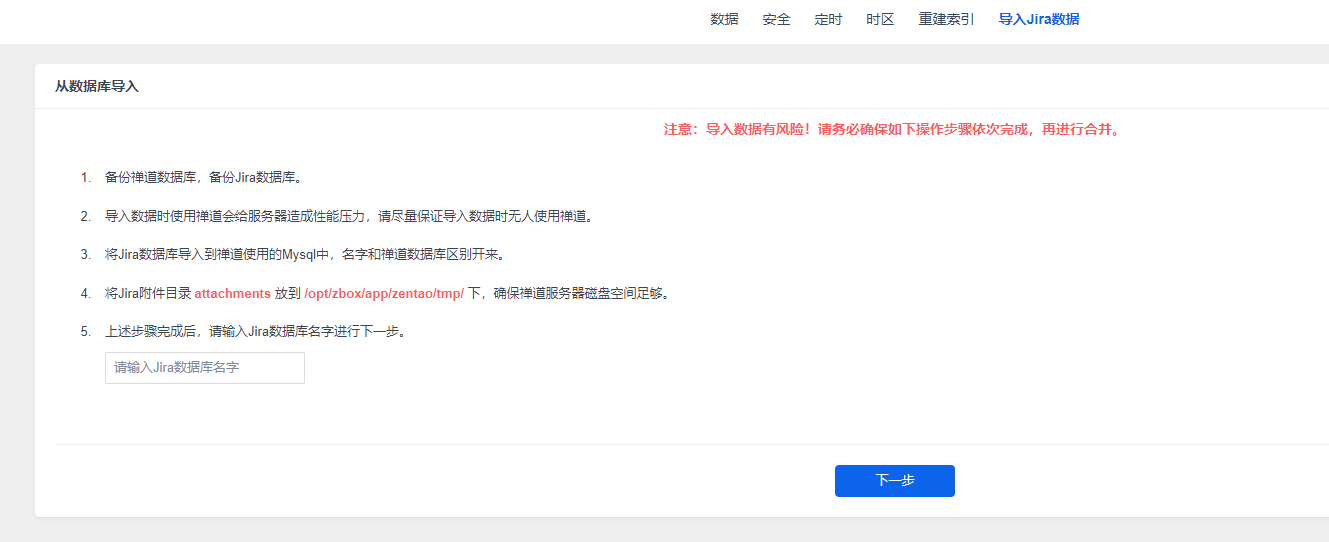Open the 数据 menu tab

[724, 19]
